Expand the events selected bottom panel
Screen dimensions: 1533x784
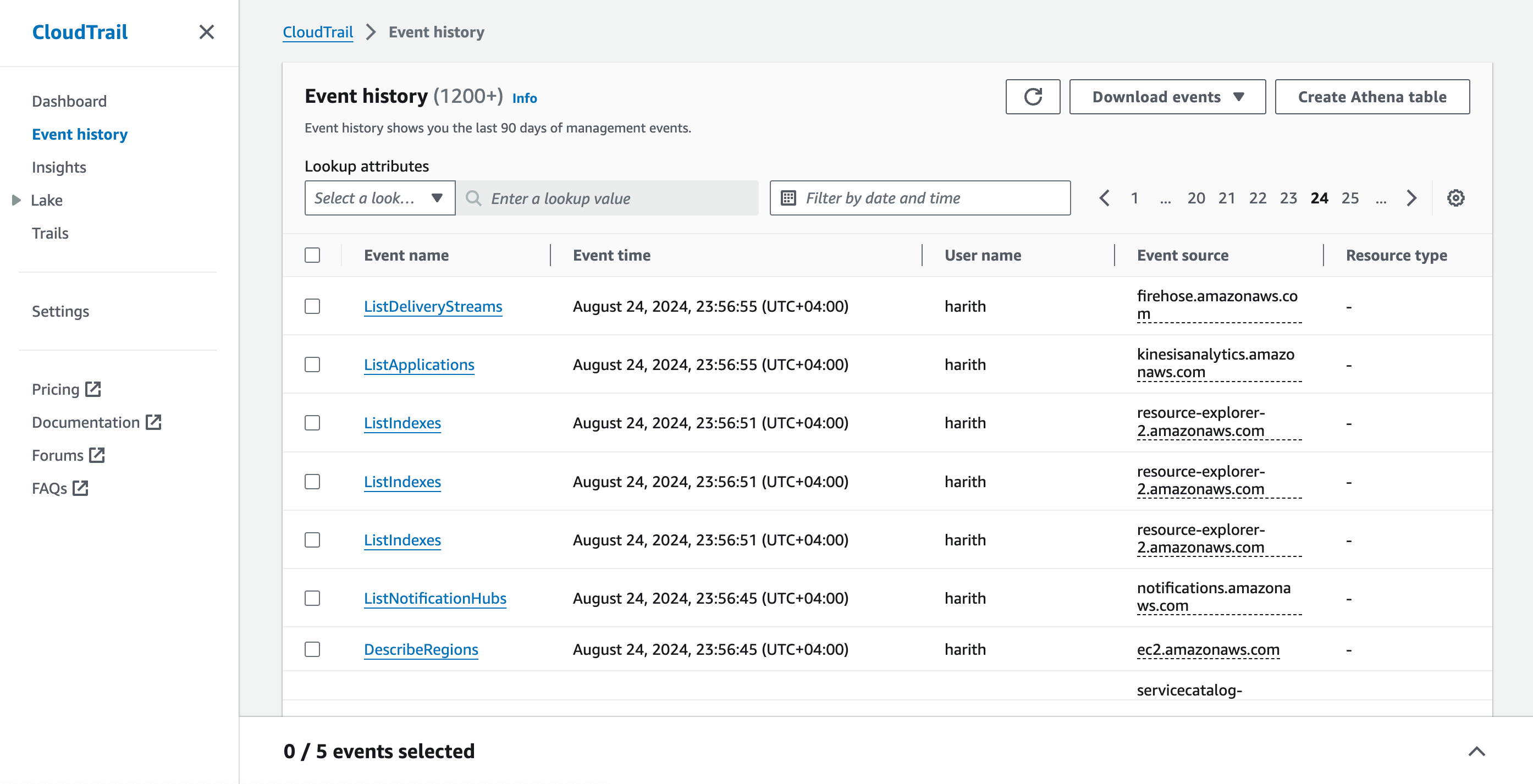(x=1476, y=751)
